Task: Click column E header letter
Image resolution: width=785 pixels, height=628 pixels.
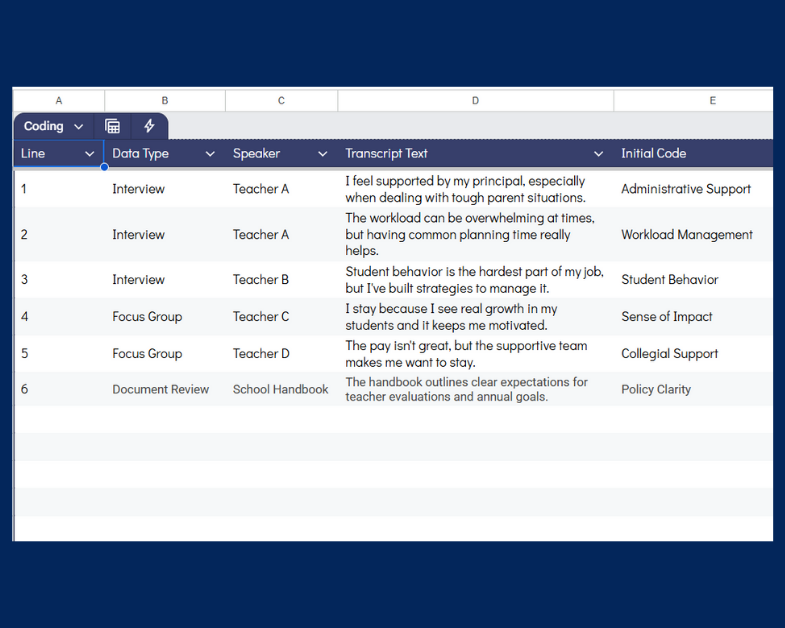Action: coord(712,100)
